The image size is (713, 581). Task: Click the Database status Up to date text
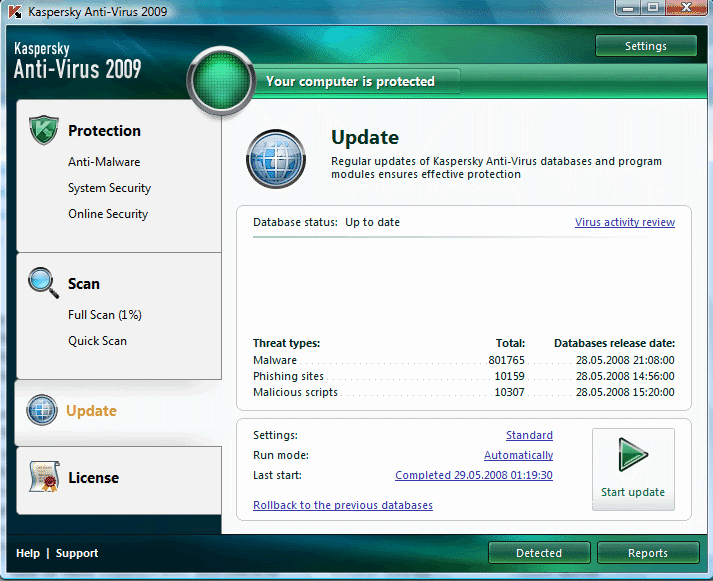pos(326,222)
